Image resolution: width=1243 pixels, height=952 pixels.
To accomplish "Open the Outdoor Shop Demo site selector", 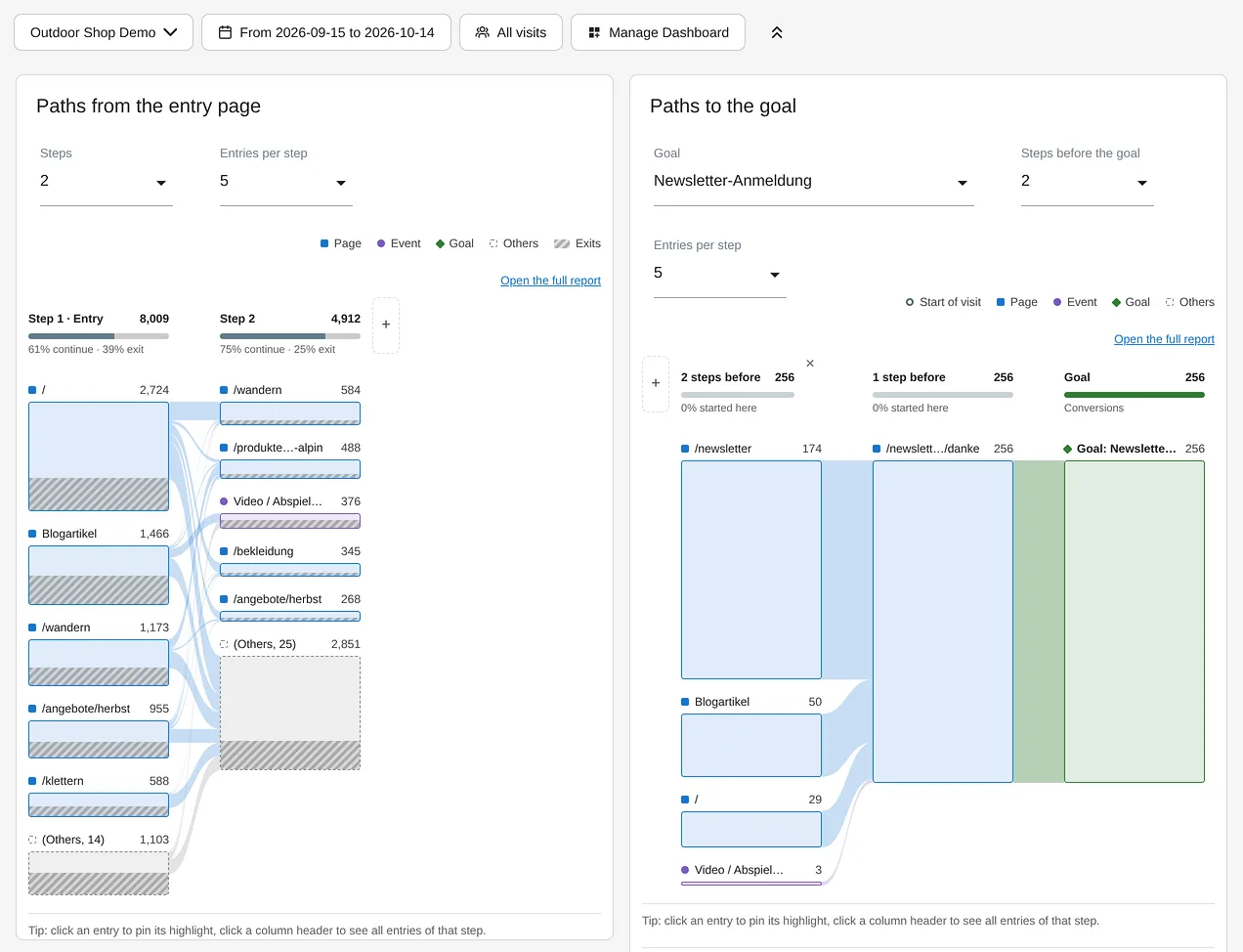I will point(103,32).
